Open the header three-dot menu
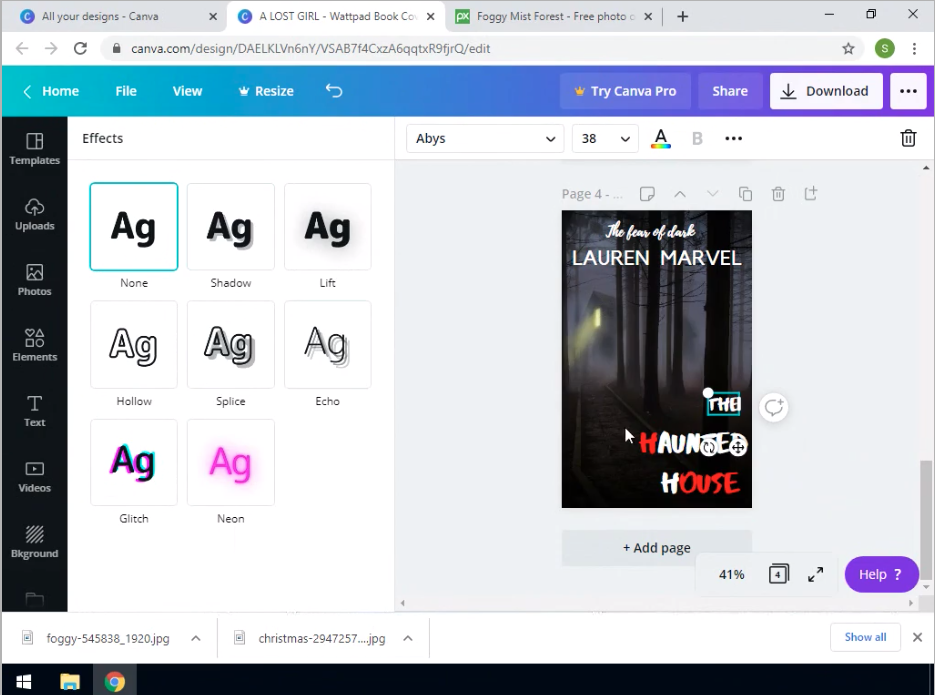The image size is (935, 695). click(x=908, y=91)
